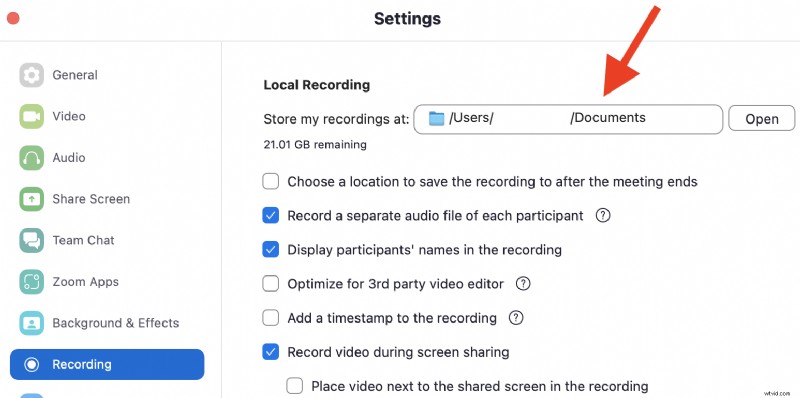Viewport: 800px width, 398px height.
Task: Enable Optimize for 3rd party video editor
Action: pyautogui.click(x=270, y=283)
